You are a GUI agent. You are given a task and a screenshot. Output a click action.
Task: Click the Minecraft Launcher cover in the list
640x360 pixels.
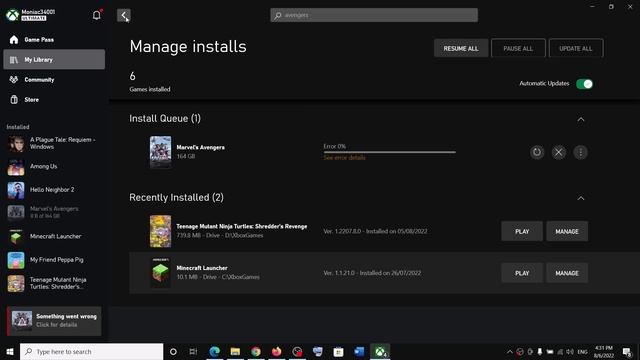click(160, 273)
